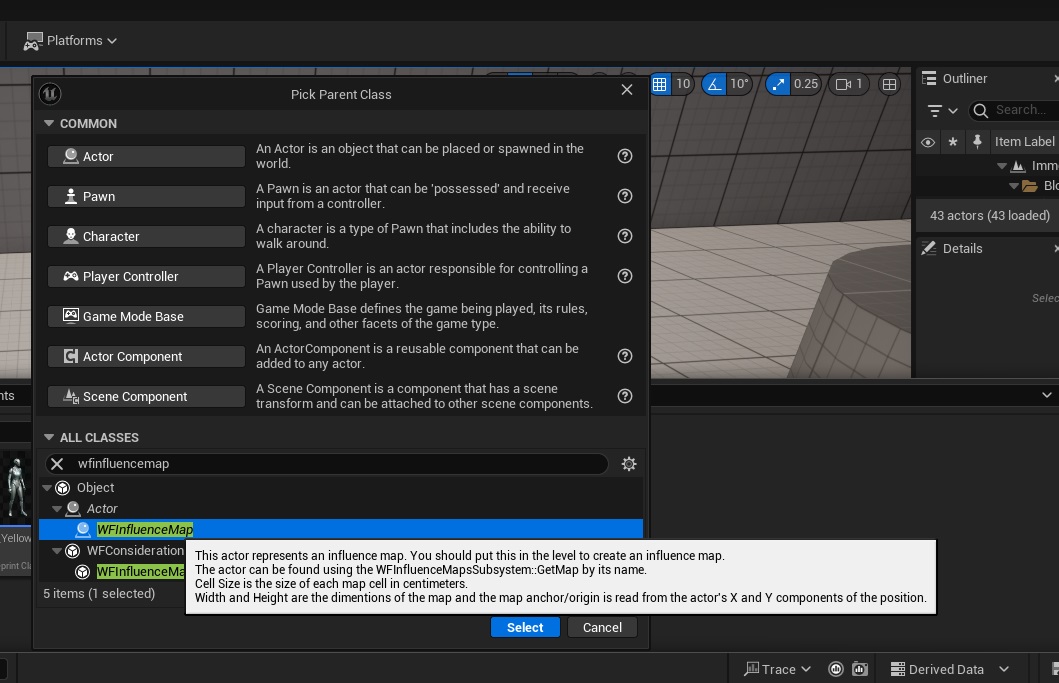
Task: Toggle scale snapping in viewport toolbar
Action: coord(778,84)
